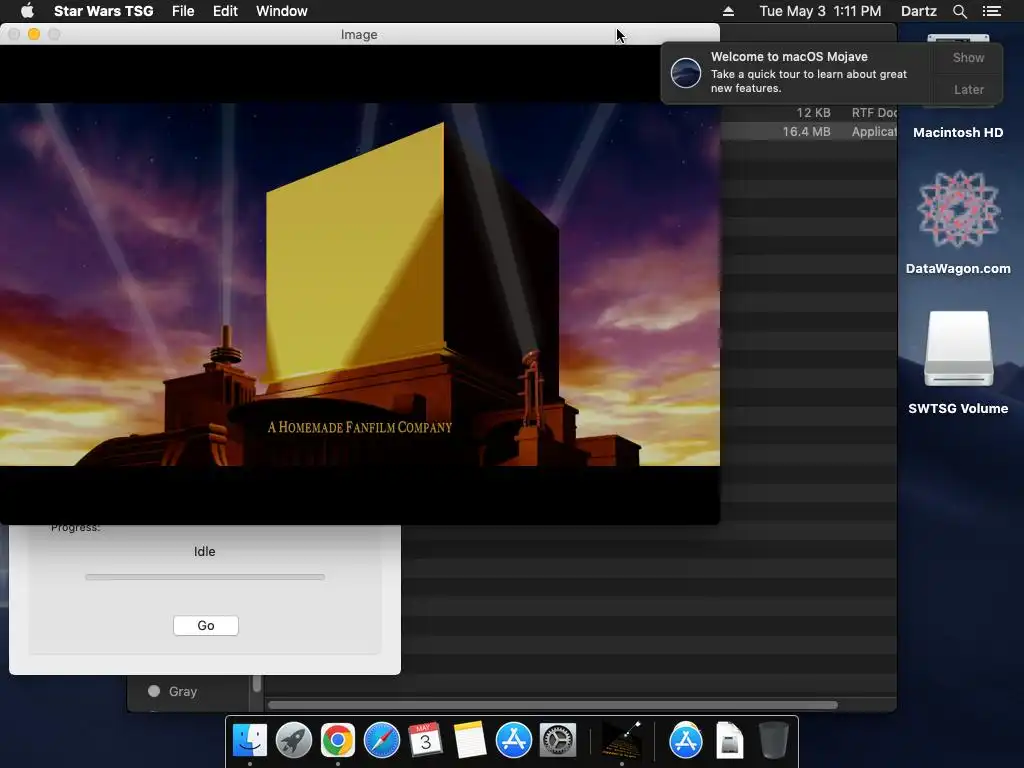Open the Notes app in Dock

(470, 741)
